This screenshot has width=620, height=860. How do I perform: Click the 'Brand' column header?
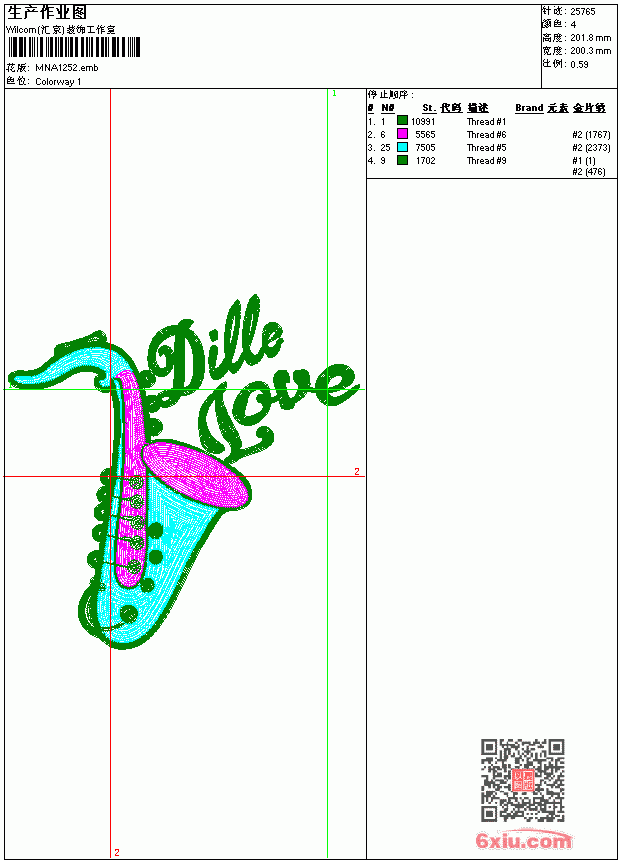pos(529,108)
